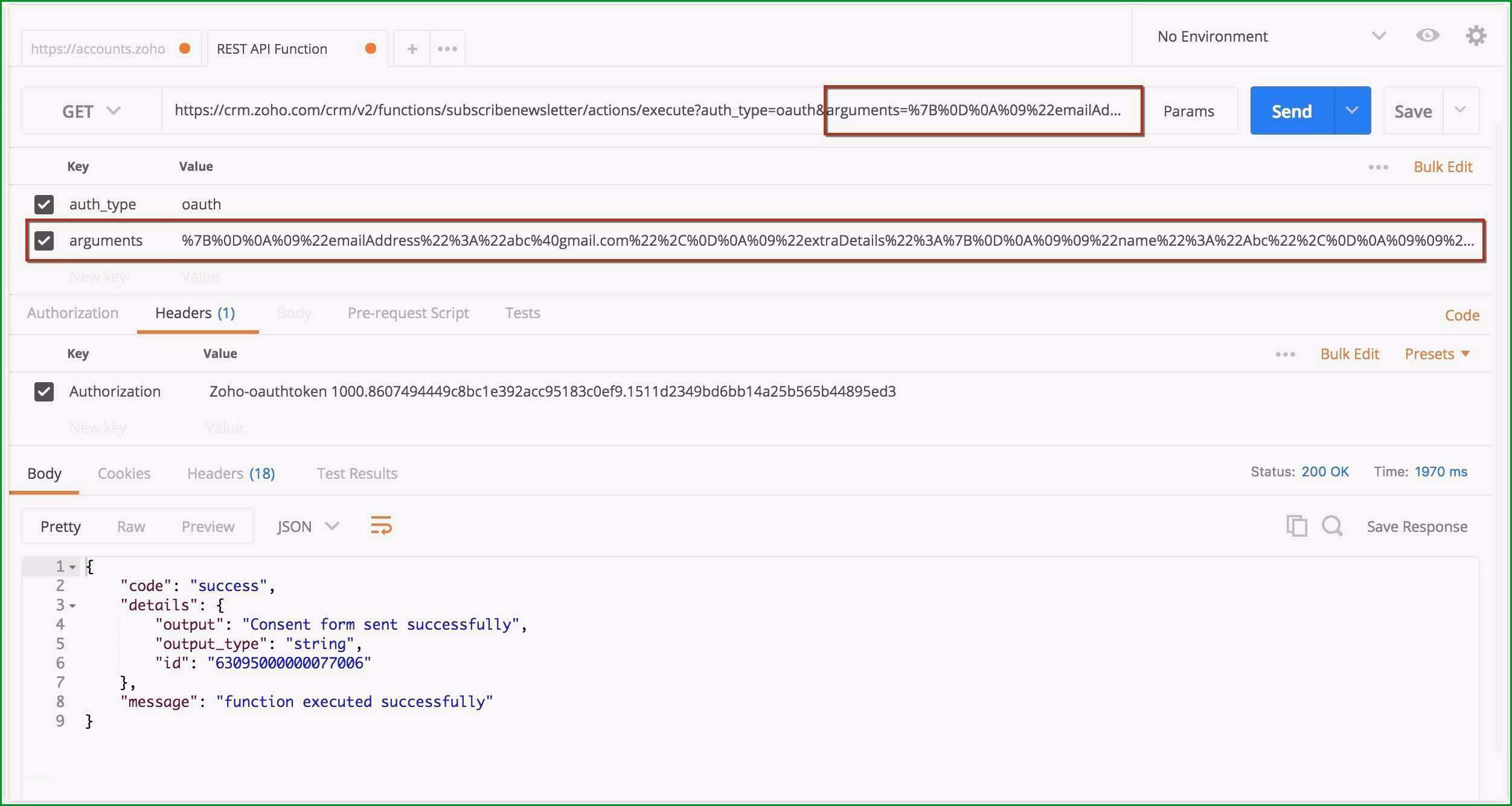Click the copy response icon
The height and width of the screenshot is (806, 1512).
1296,527
